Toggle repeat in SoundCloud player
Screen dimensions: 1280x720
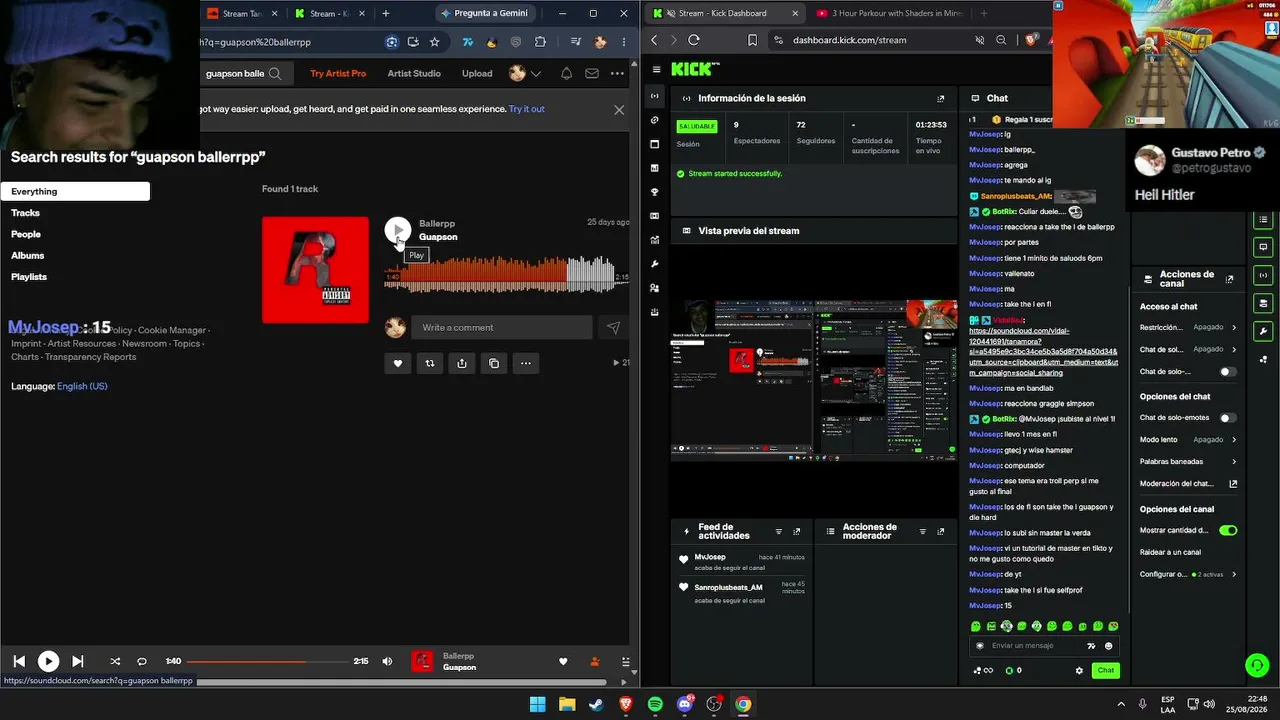142,661
